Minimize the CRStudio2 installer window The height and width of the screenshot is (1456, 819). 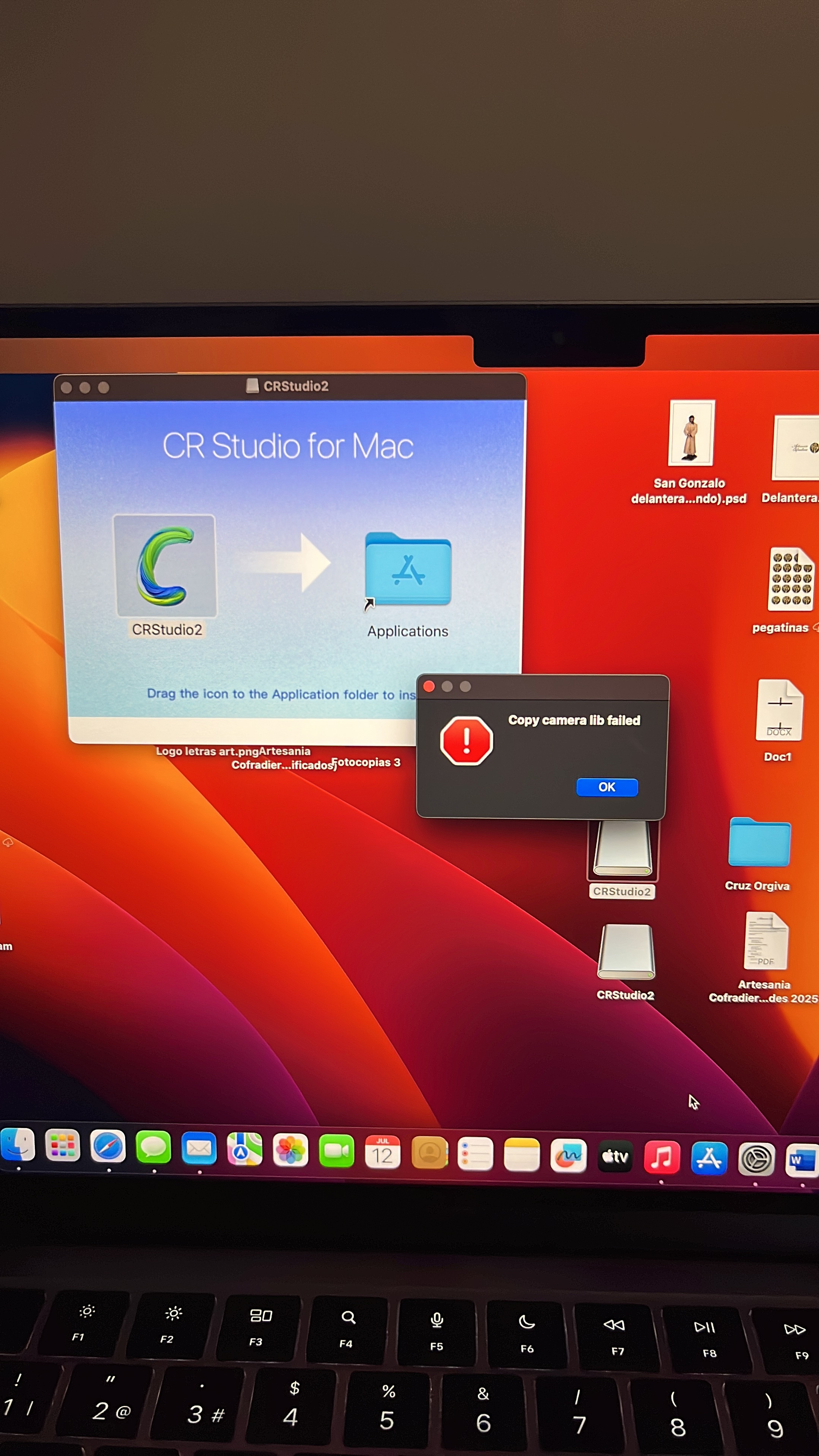point(85,387)
